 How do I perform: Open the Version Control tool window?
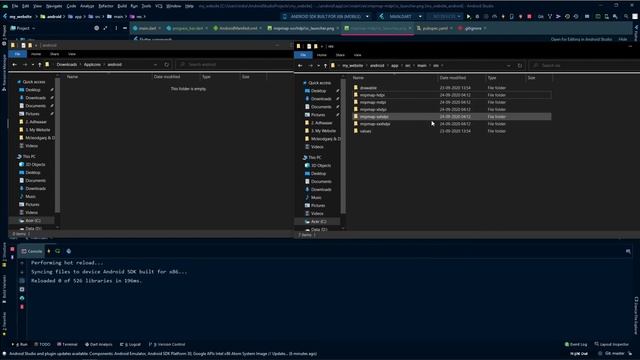click(167, 344)
